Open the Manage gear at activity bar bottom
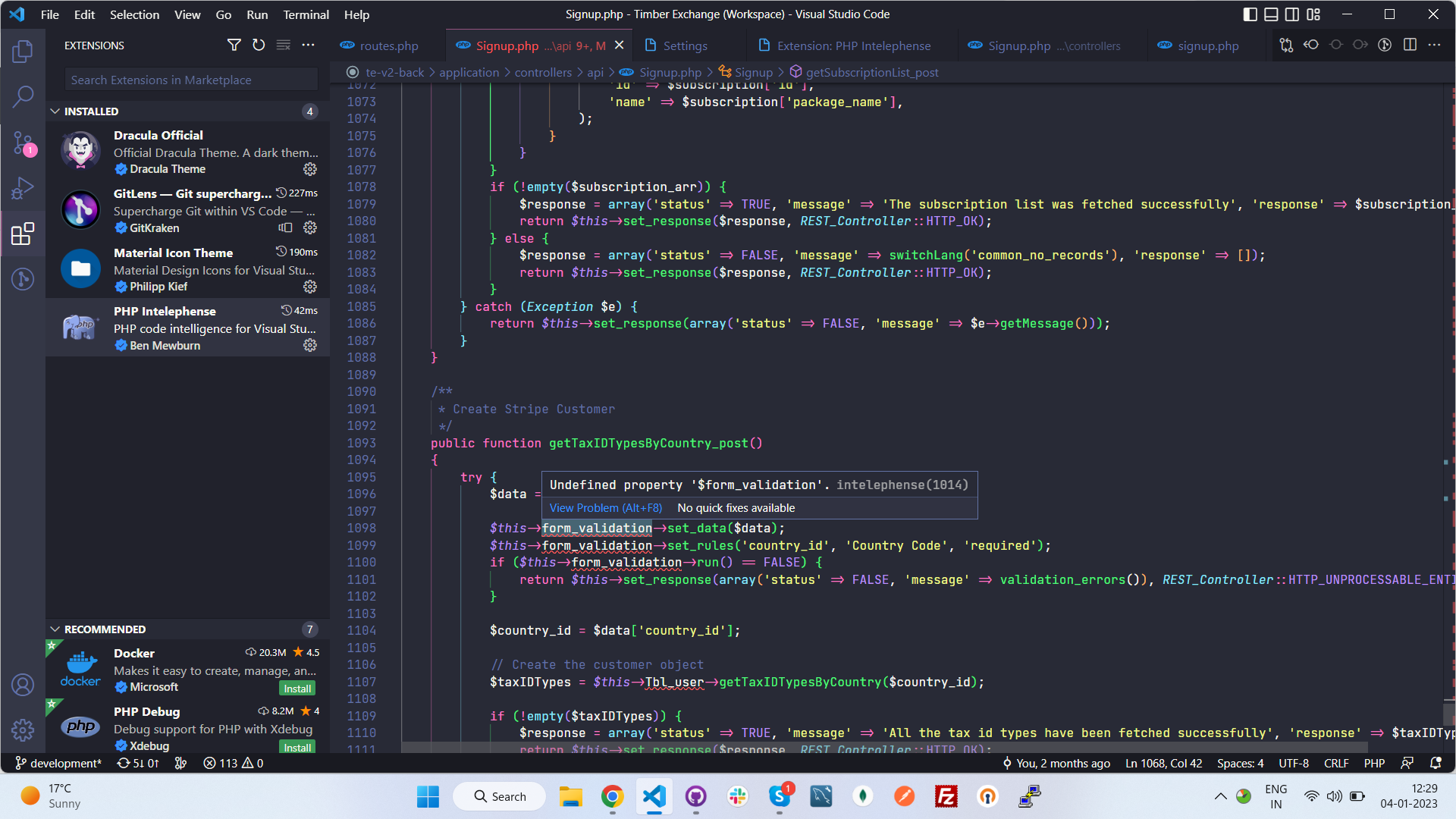 tap(23, 730)
